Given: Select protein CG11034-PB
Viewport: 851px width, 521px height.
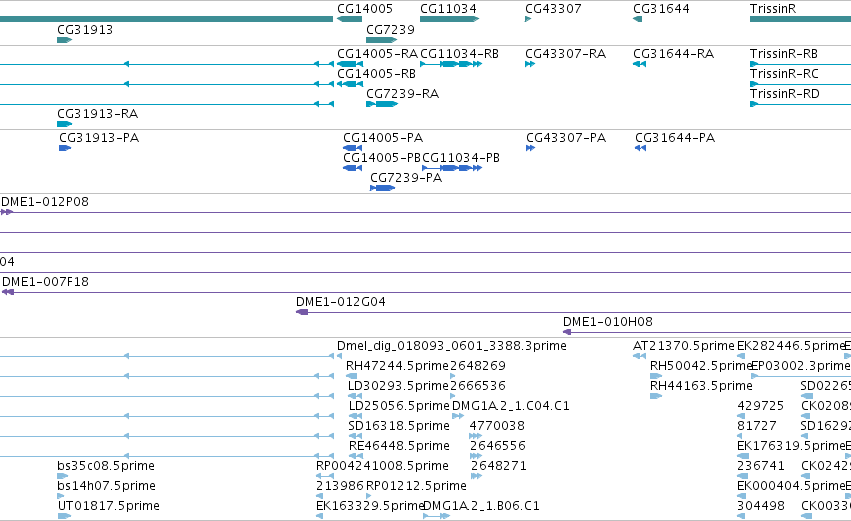Looking at the screenshot, I should (x=461, y=158).
